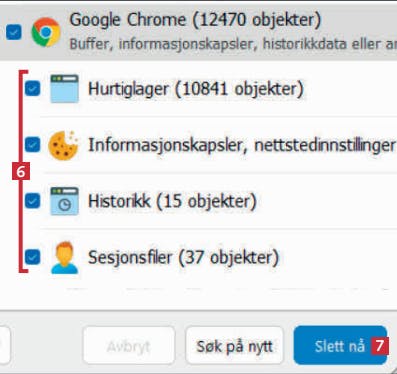
Task: Uncheck the Google Chrome checkbox
Action: (14, 32)
